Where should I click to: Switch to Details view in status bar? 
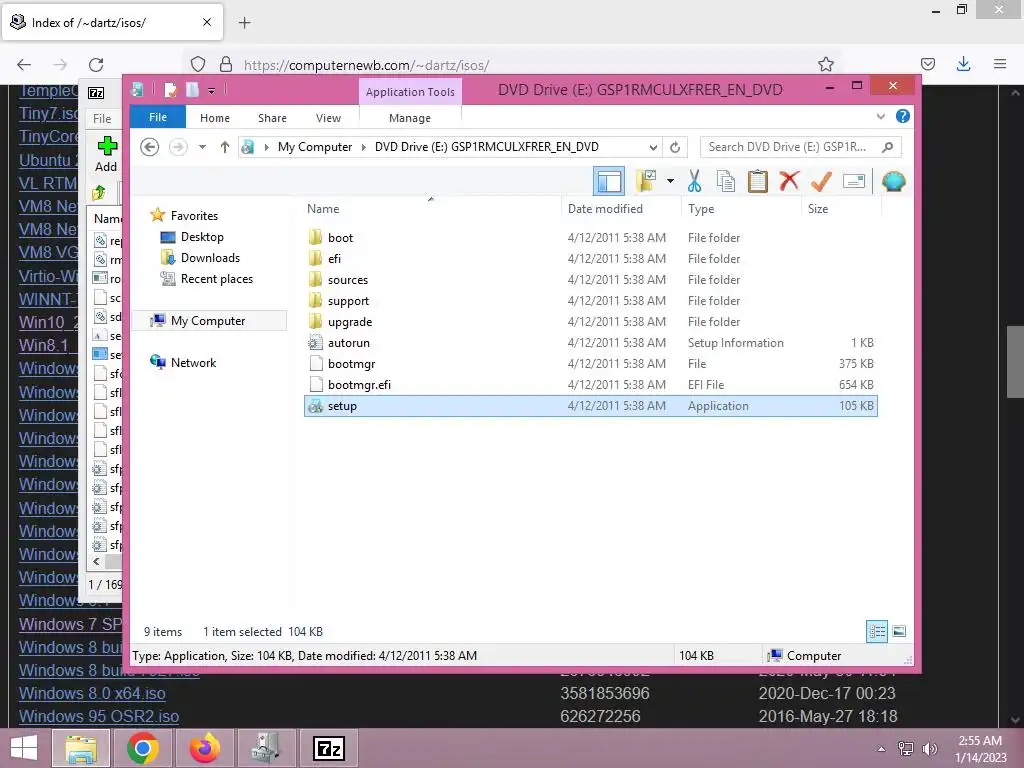point(876,631)
